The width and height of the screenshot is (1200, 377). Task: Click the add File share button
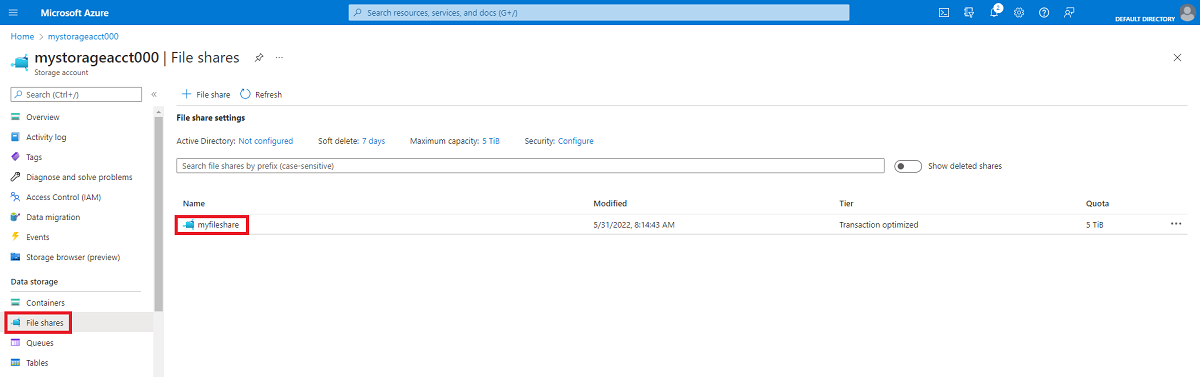(206, 94)
